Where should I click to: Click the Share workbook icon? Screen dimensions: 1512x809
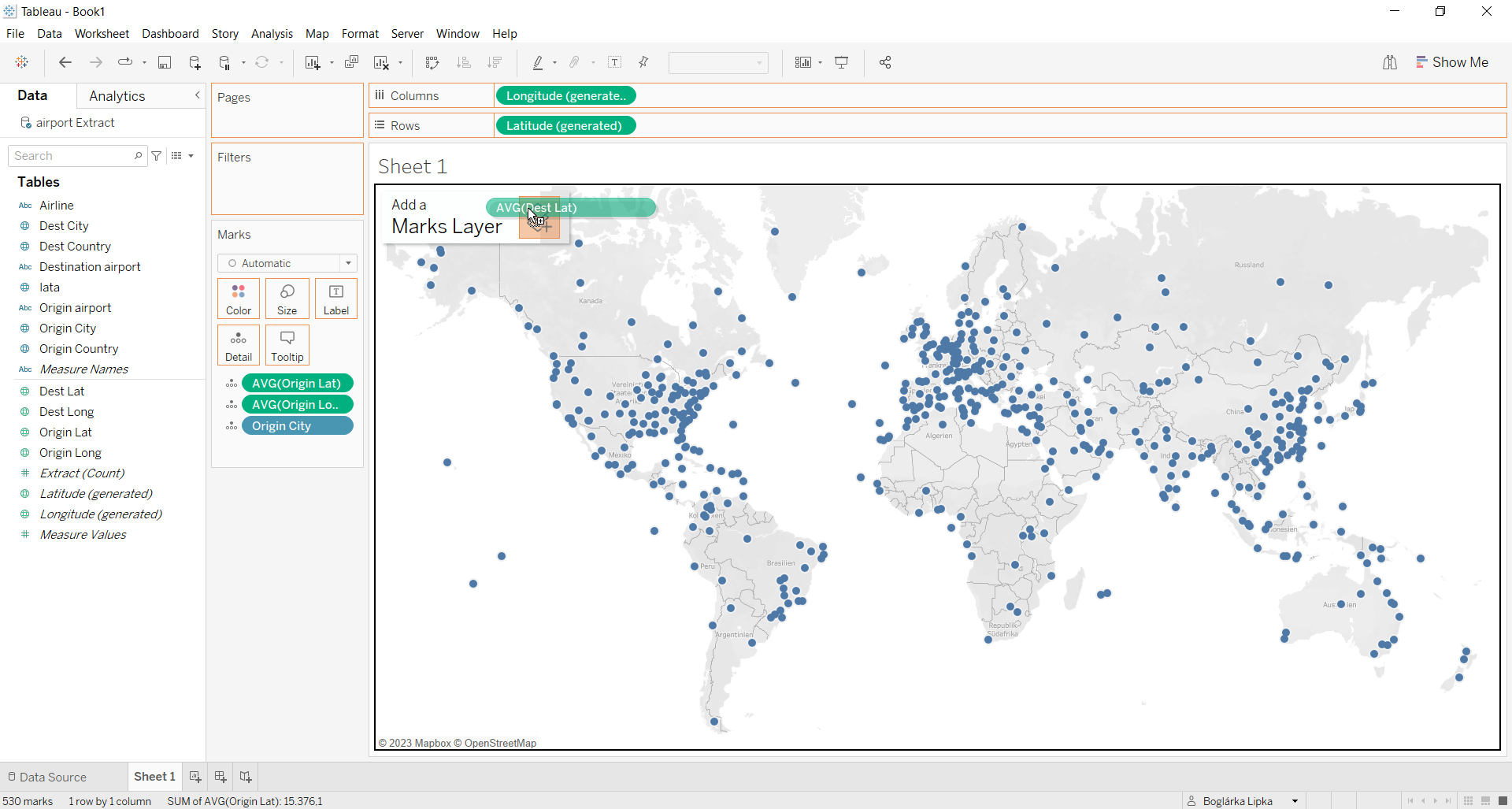[x=885, y=63]
